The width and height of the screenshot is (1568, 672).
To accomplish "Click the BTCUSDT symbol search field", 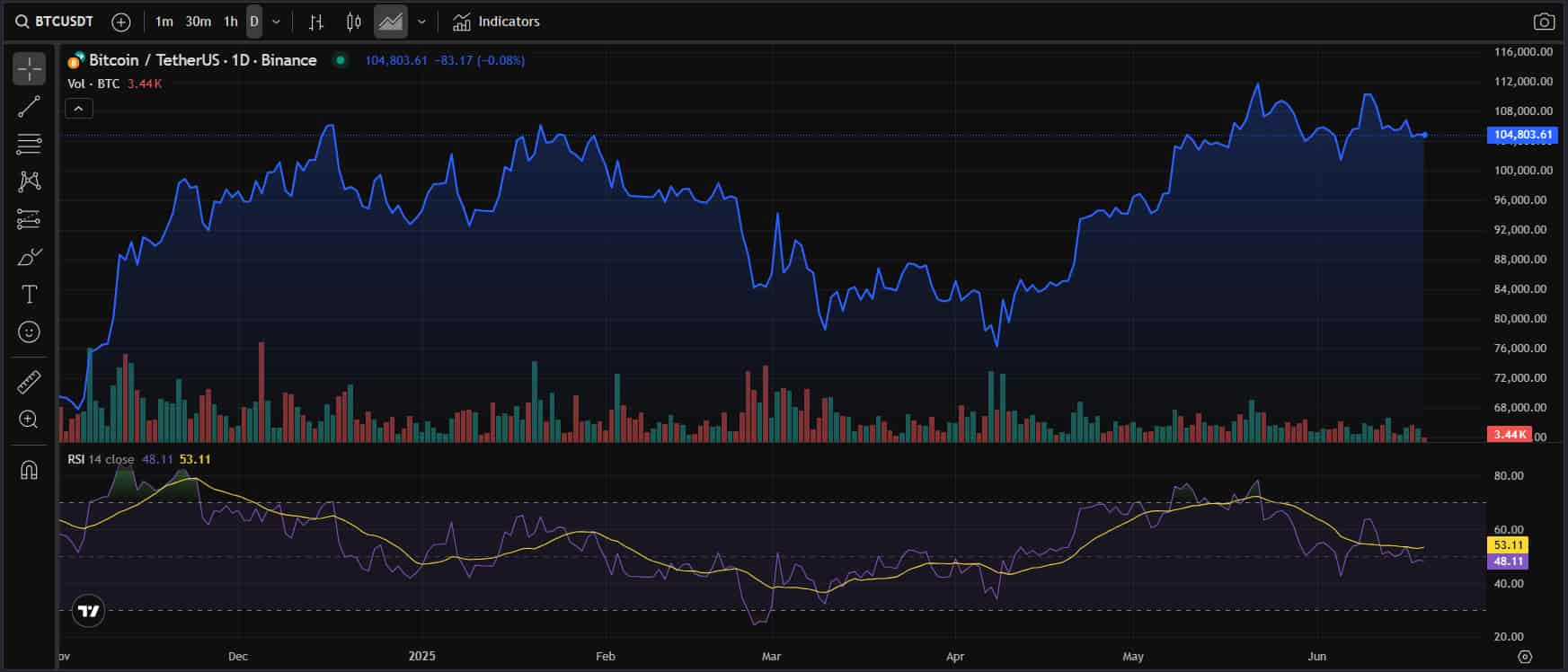I will [x=55, y=22].
